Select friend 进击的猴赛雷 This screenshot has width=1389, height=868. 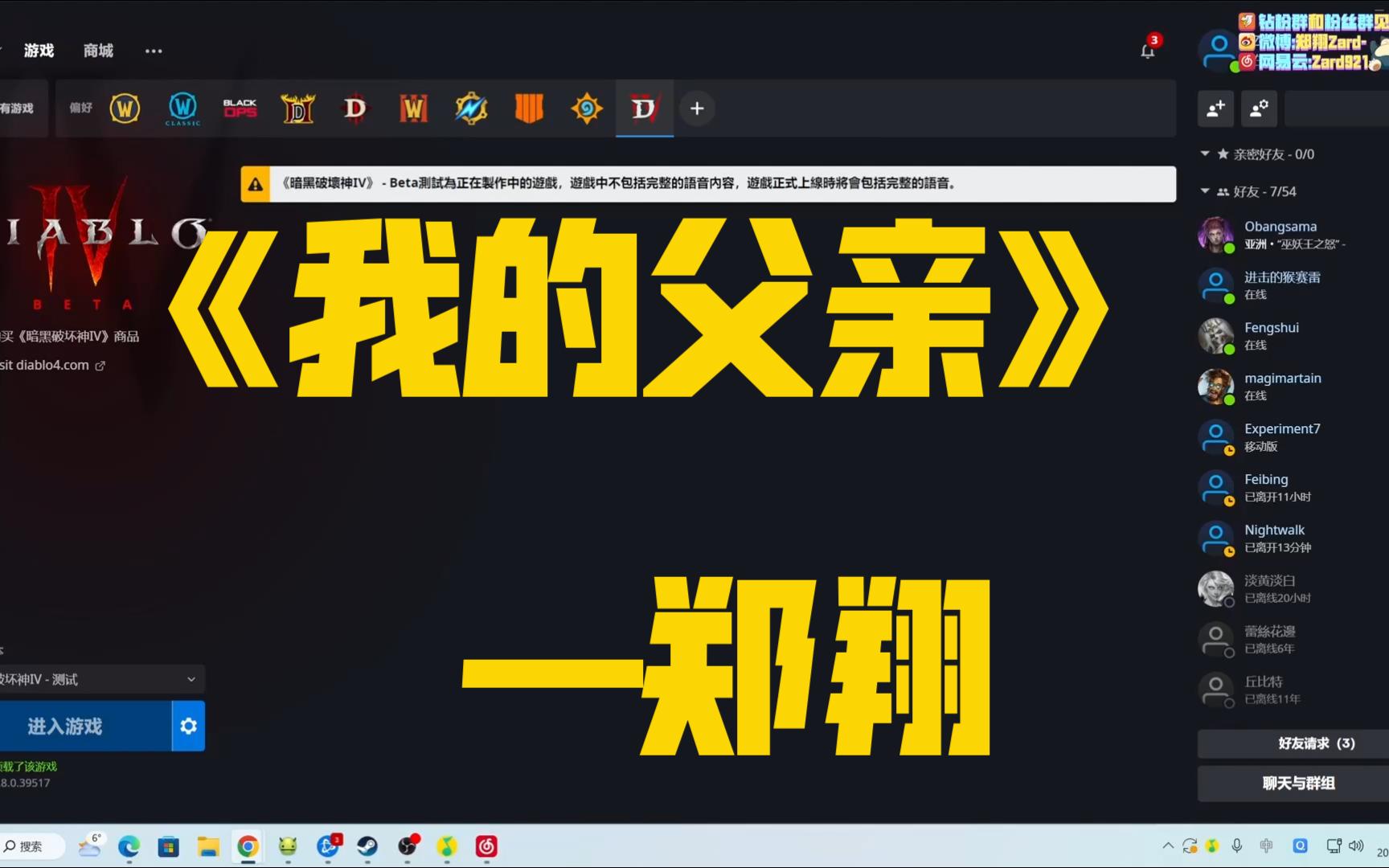click(x=1293, y=285)
